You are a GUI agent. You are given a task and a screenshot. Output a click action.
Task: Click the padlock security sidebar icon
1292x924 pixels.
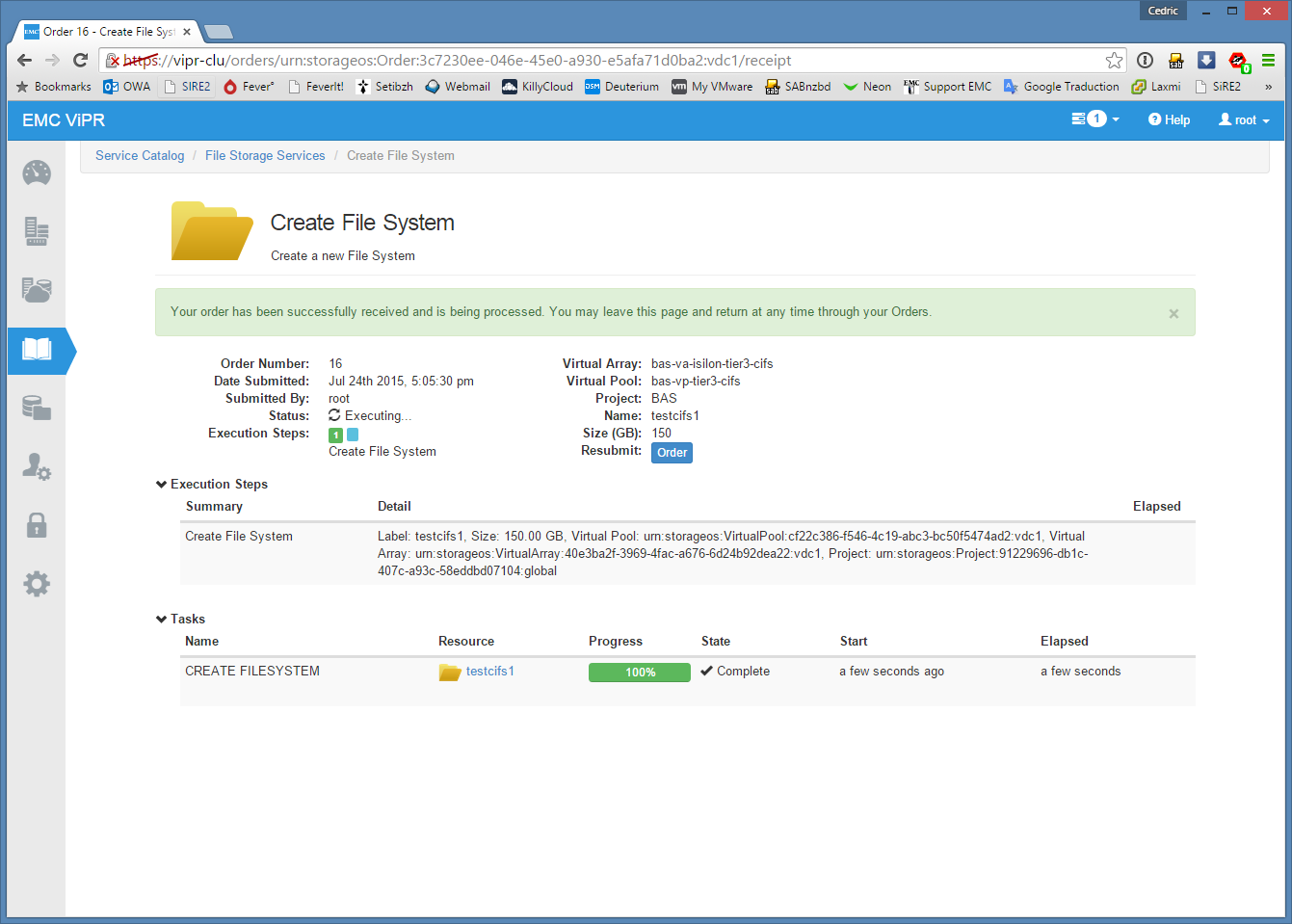coord(37,525)
